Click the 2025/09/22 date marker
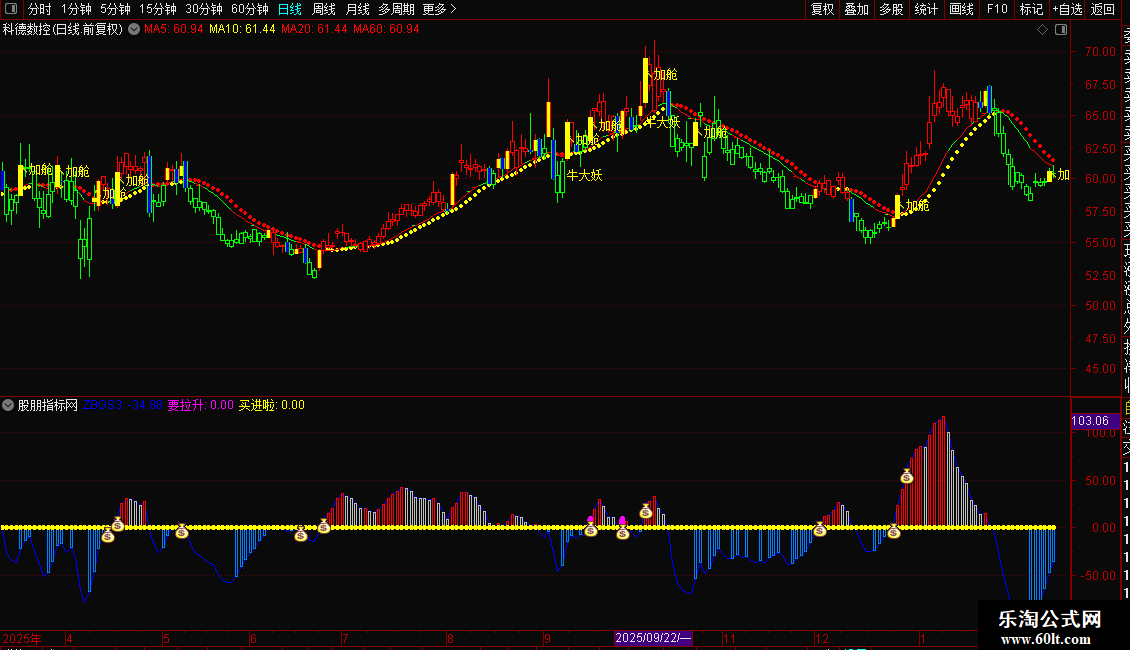The height and width of the screenshot is (650, 1130). [x=653, y=638]
